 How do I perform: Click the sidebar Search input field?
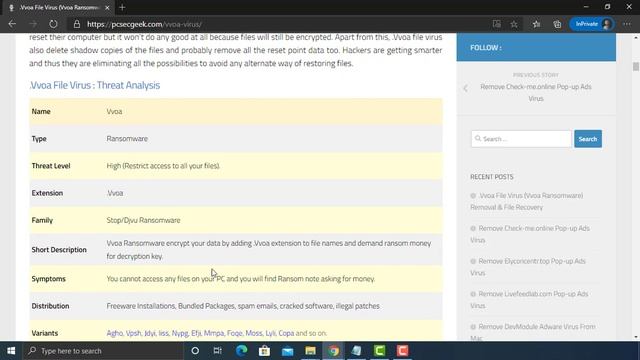tap(521, 139)
